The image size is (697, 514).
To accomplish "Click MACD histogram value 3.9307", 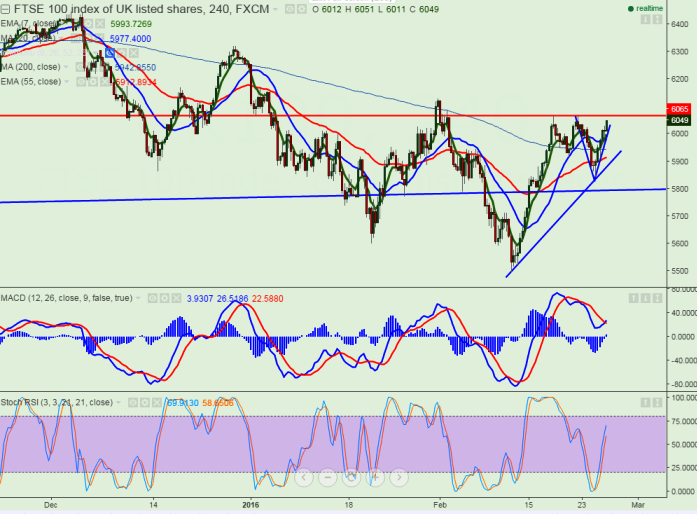I will click(200, 299).
